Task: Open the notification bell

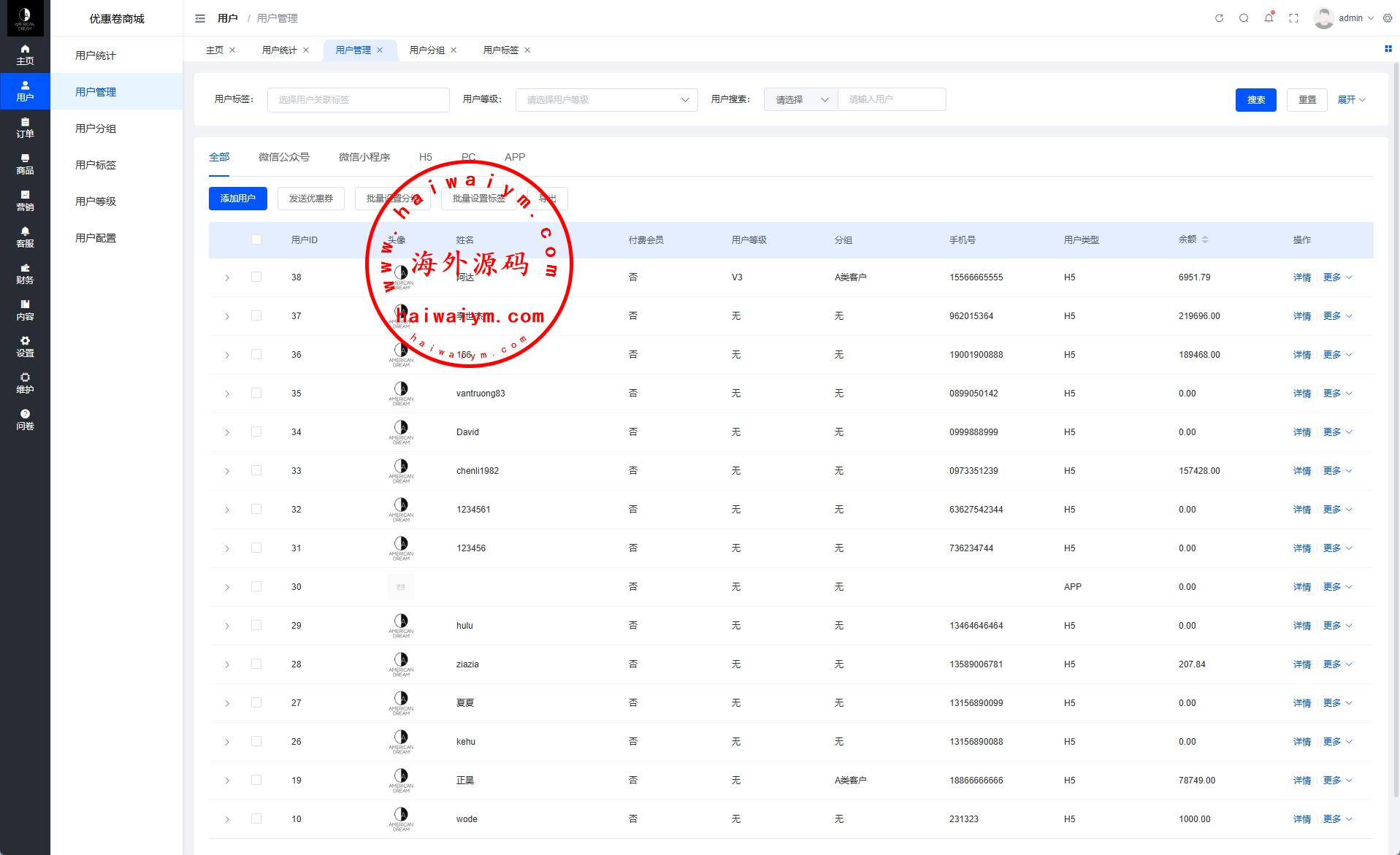Action: pos(1269,18)
